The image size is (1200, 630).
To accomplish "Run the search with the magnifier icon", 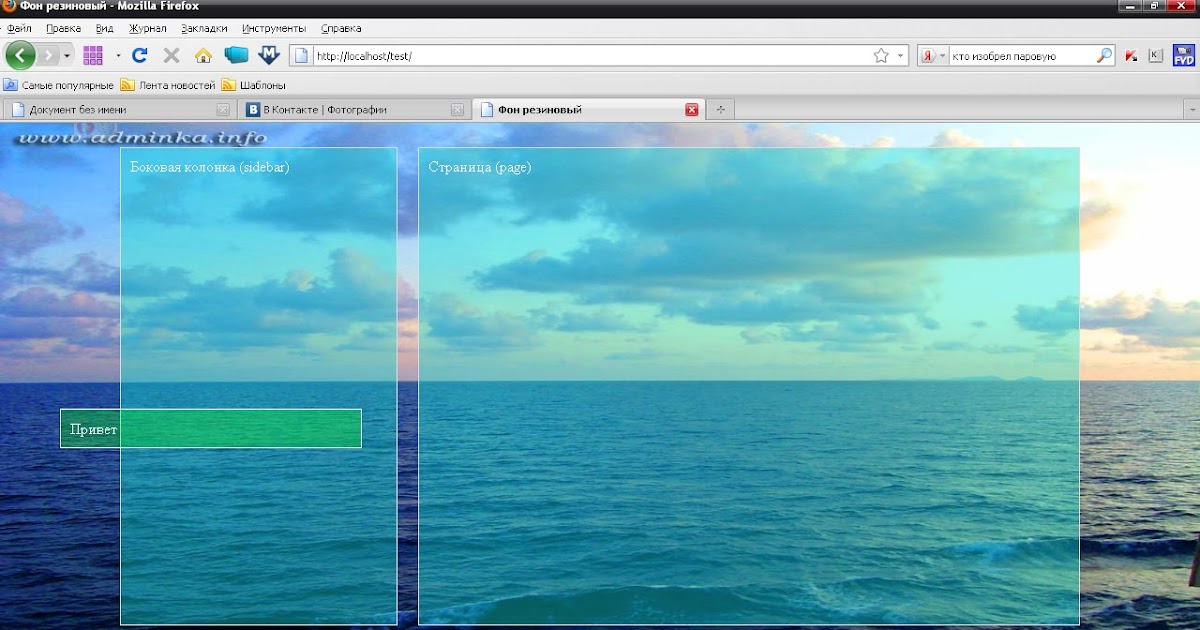I will click(x=1104, y=56).
